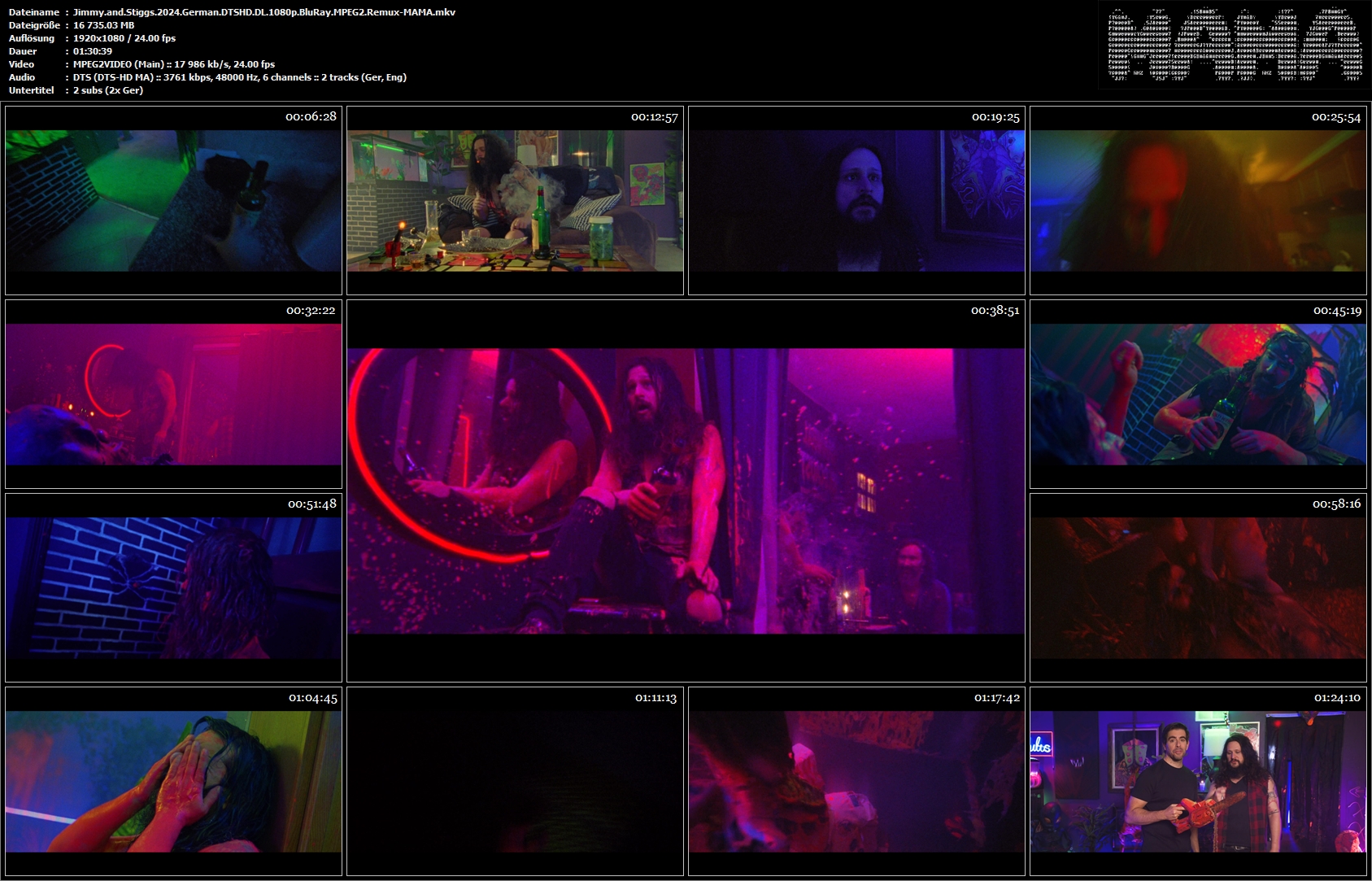The width and height of the screenshot is (1372, 881).
Task: Click the file size value 16 735.03 MB
Action: click(x=104, y=25)
